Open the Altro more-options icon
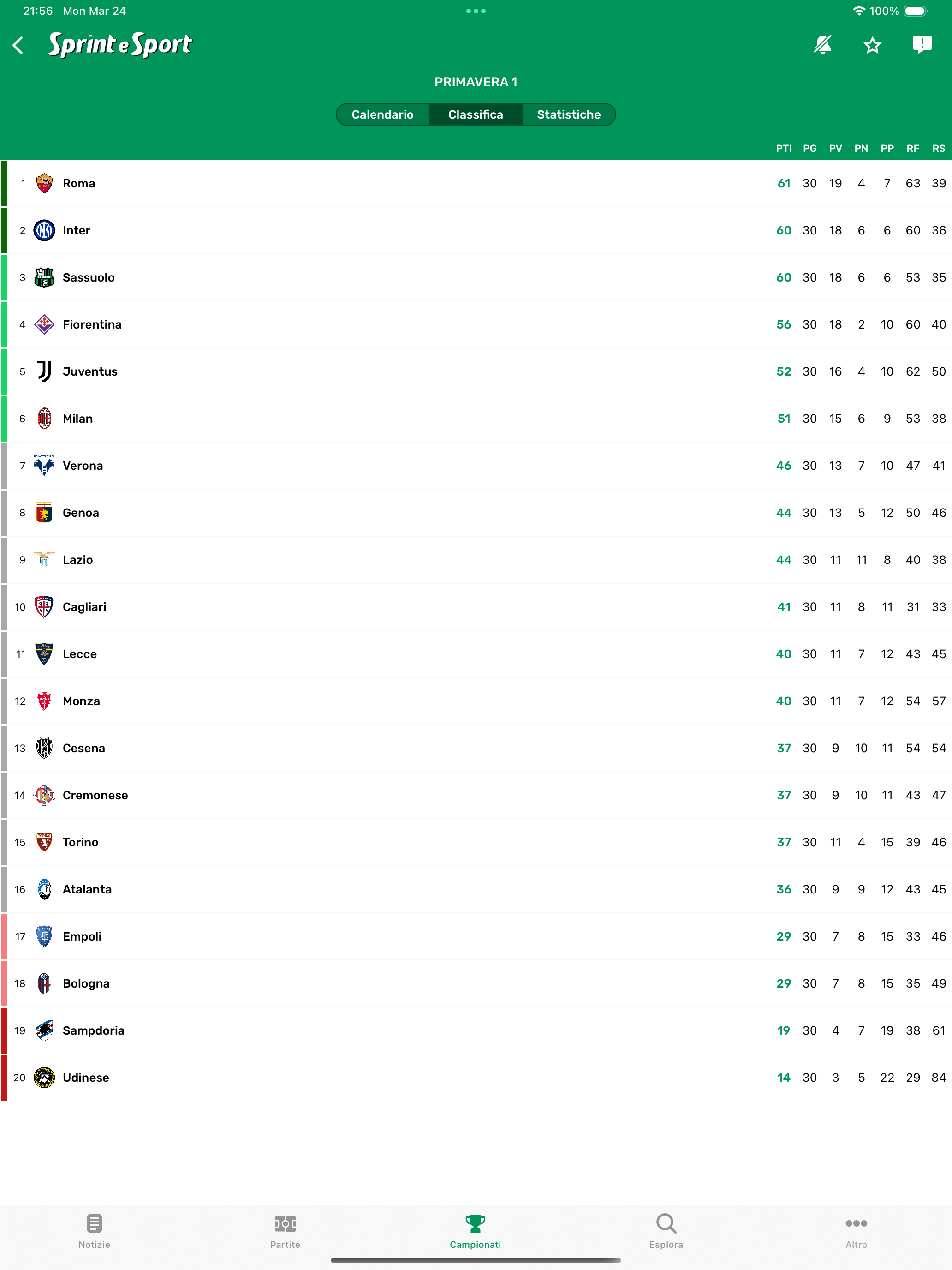This screenshot has width=952, height=1270. 856,1223
